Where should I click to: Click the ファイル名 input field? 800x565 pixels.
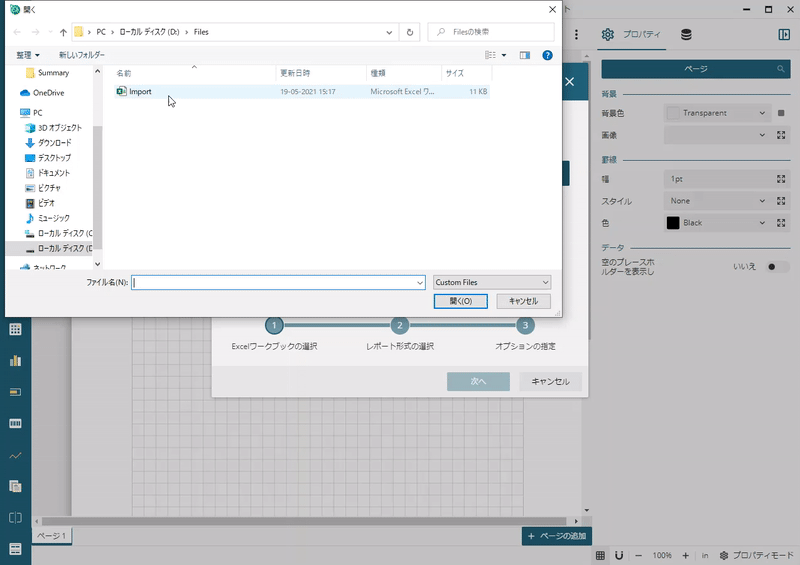[x=278, y=283]
